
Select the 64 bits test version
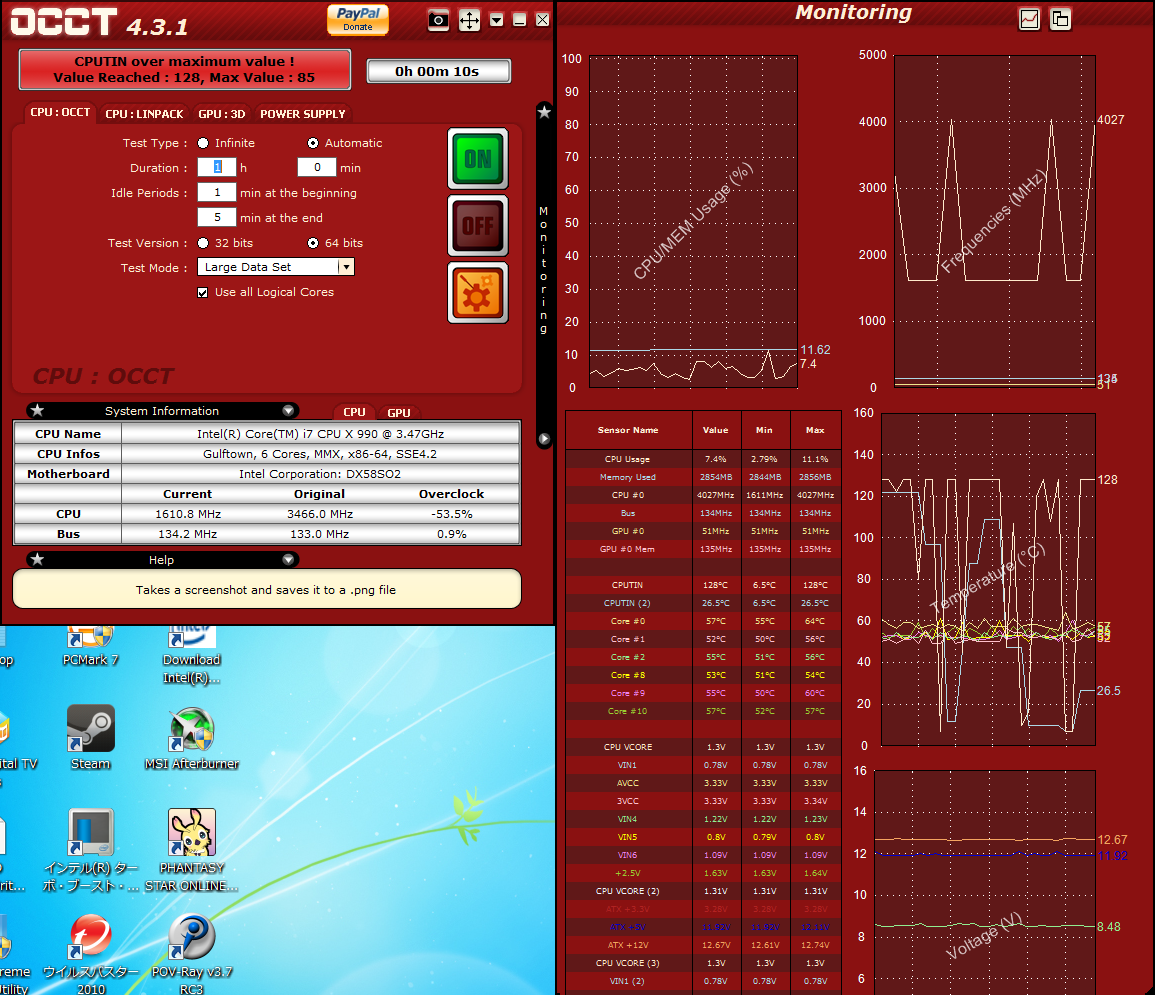click(313, 243)
